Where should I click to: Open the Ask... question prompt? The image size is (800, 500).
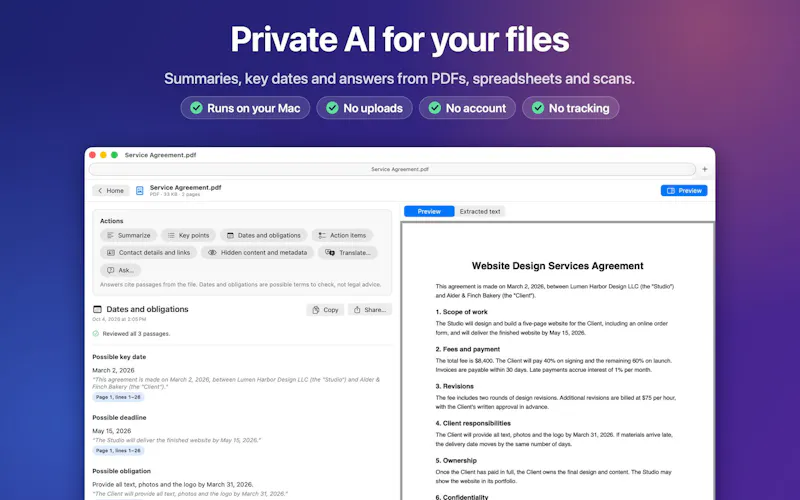120,270
